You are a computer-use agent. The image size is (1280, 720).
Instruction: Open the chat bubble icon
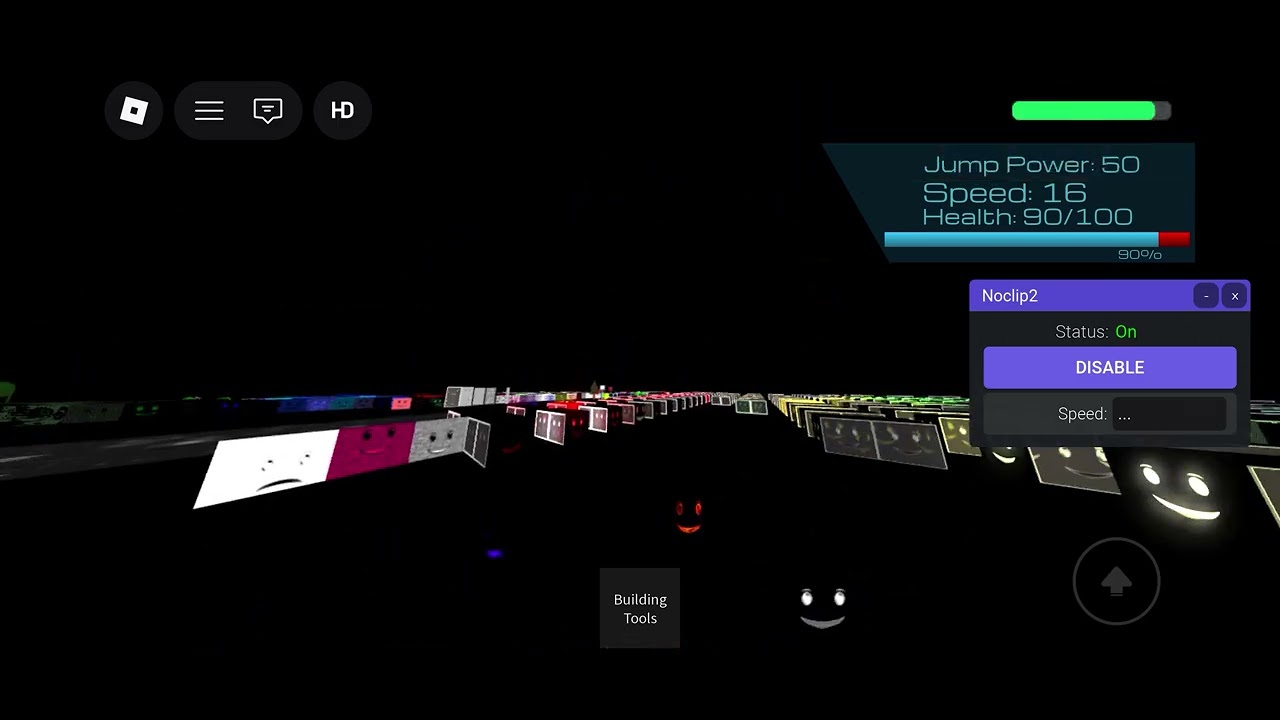point(267,110)
